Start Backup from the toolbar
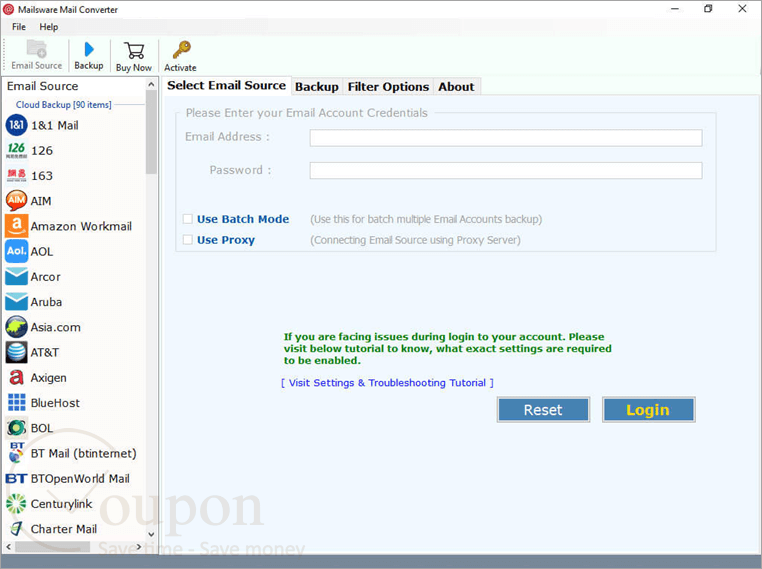762x569 pixels. pyautogui.click(x=89, y=55)
